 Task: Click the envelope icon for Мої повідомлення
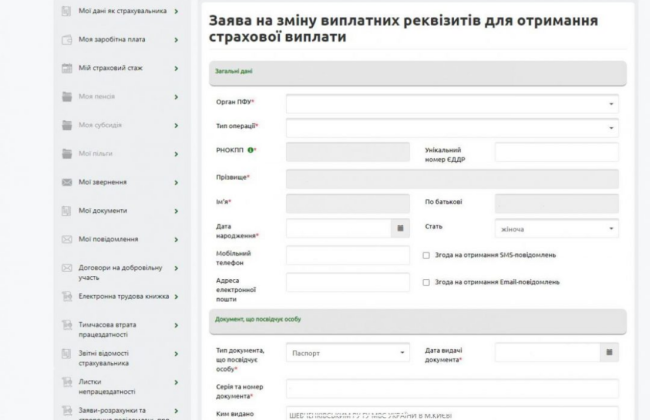click(66, 240)
